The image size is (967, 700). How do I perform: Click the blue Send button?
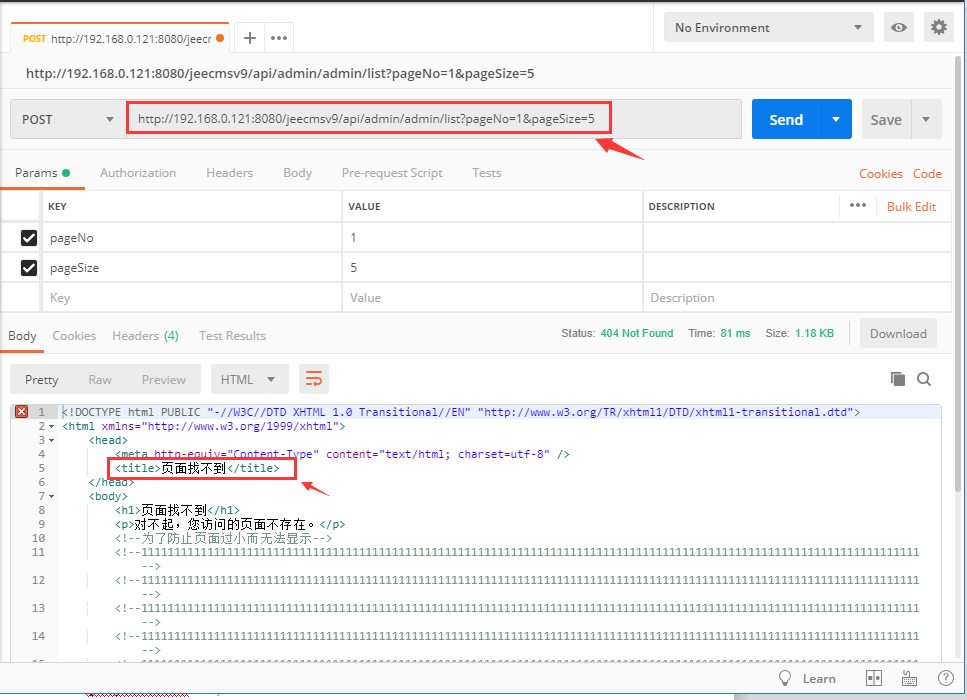pyautogui.click(x=786, y=119)
